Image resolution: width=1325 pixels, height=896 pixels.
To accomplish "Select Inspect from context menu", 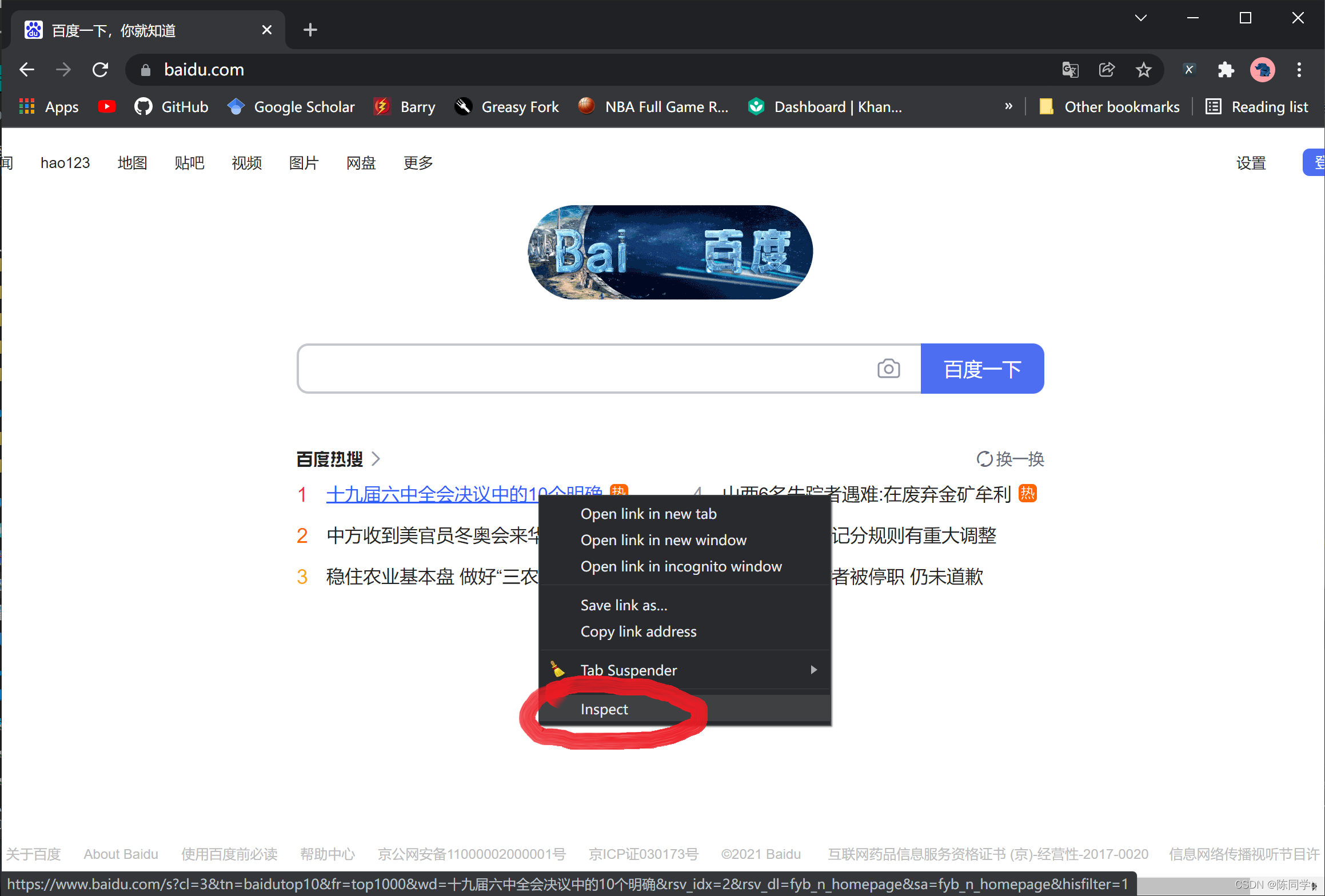I will [x=604, y=709].
